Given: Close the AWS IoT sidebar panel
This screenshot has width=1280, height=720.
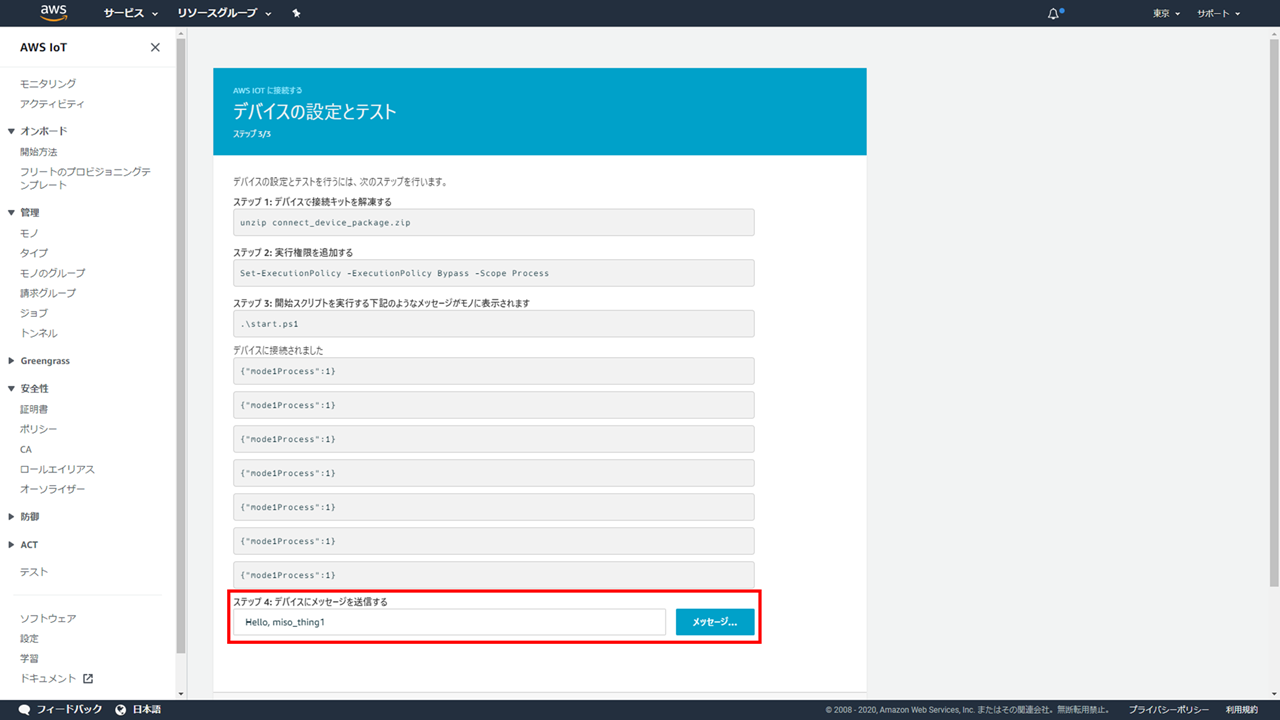Looking at the screenshot, I should pyautogui.click(x=155, y=47).
